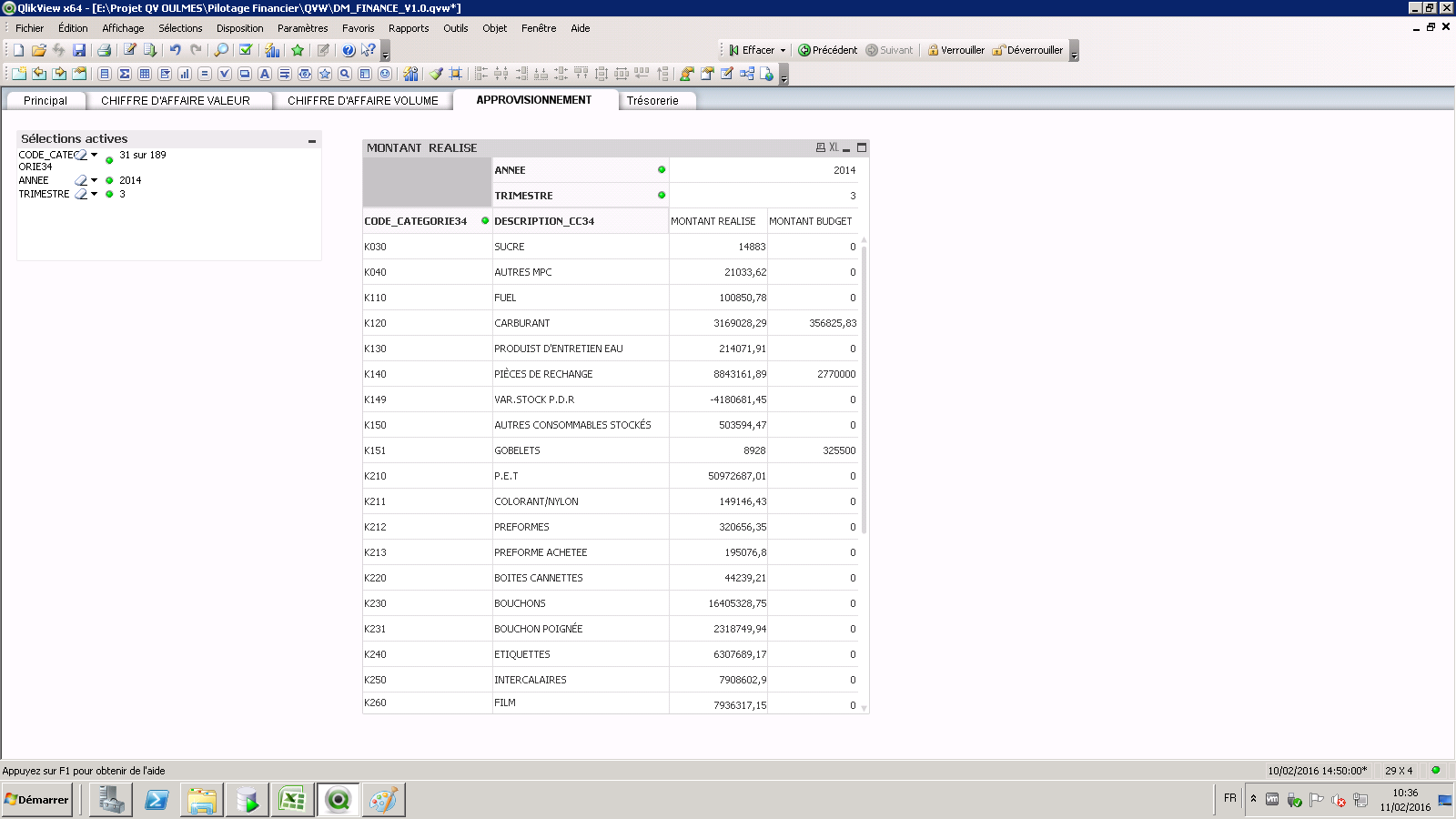This screenshot has width=1456, height=819.
Task: Open the Sélections menu
Action: [x=180, y=28]
